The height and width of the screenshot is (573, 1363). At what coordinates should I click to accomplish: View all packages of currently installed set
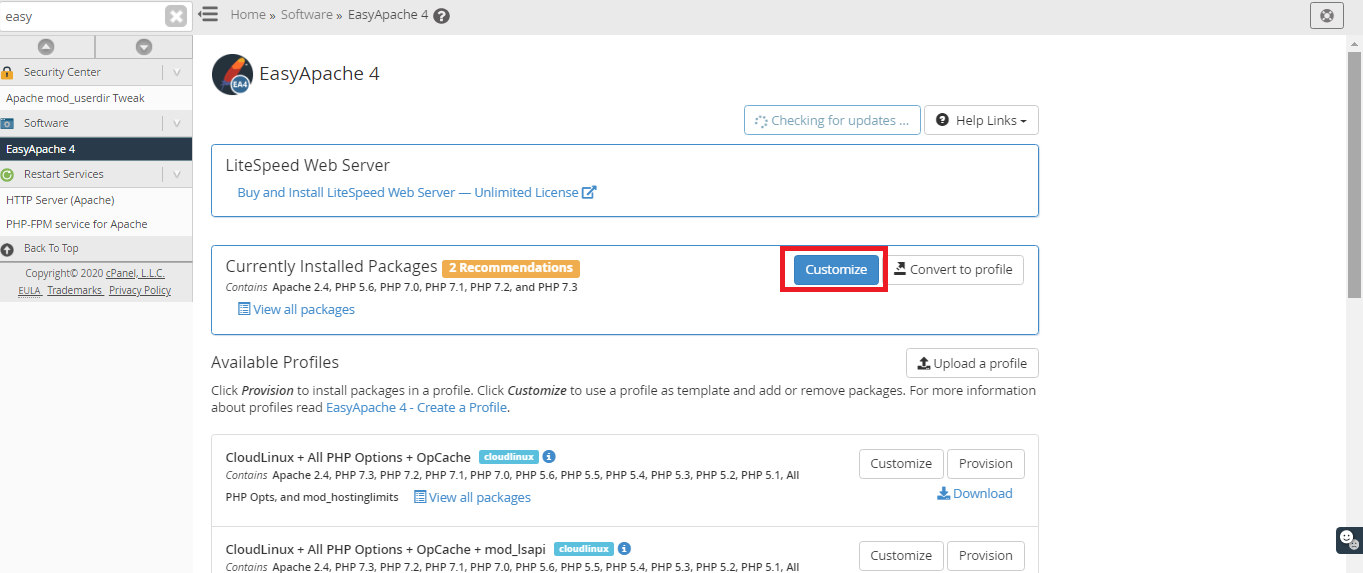click(296, 309)
